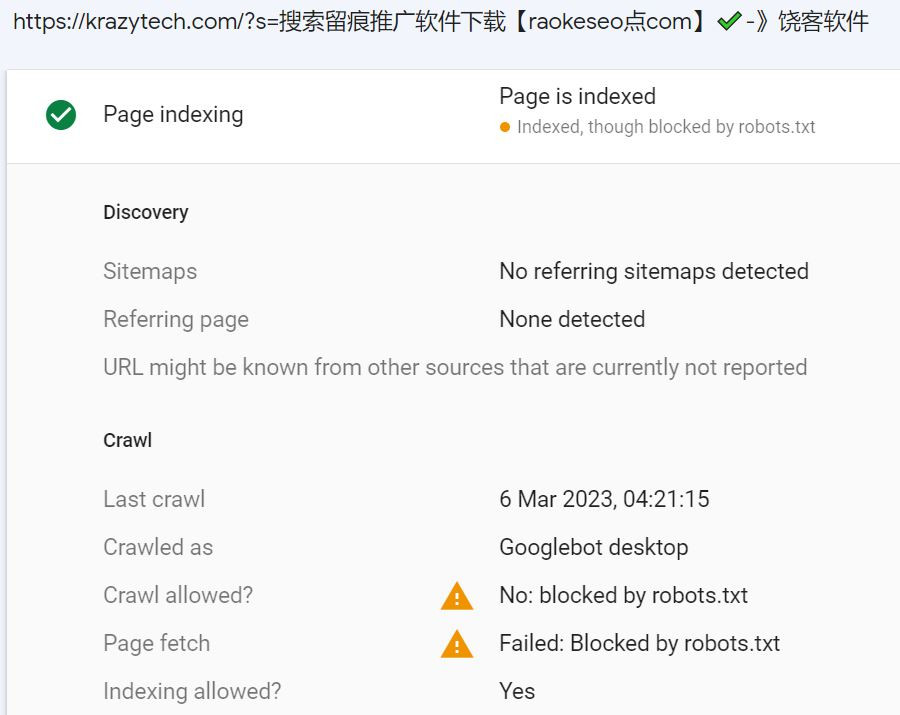Click the orange status dot under Page is indexed
The image size is (900, 715).
505,127
